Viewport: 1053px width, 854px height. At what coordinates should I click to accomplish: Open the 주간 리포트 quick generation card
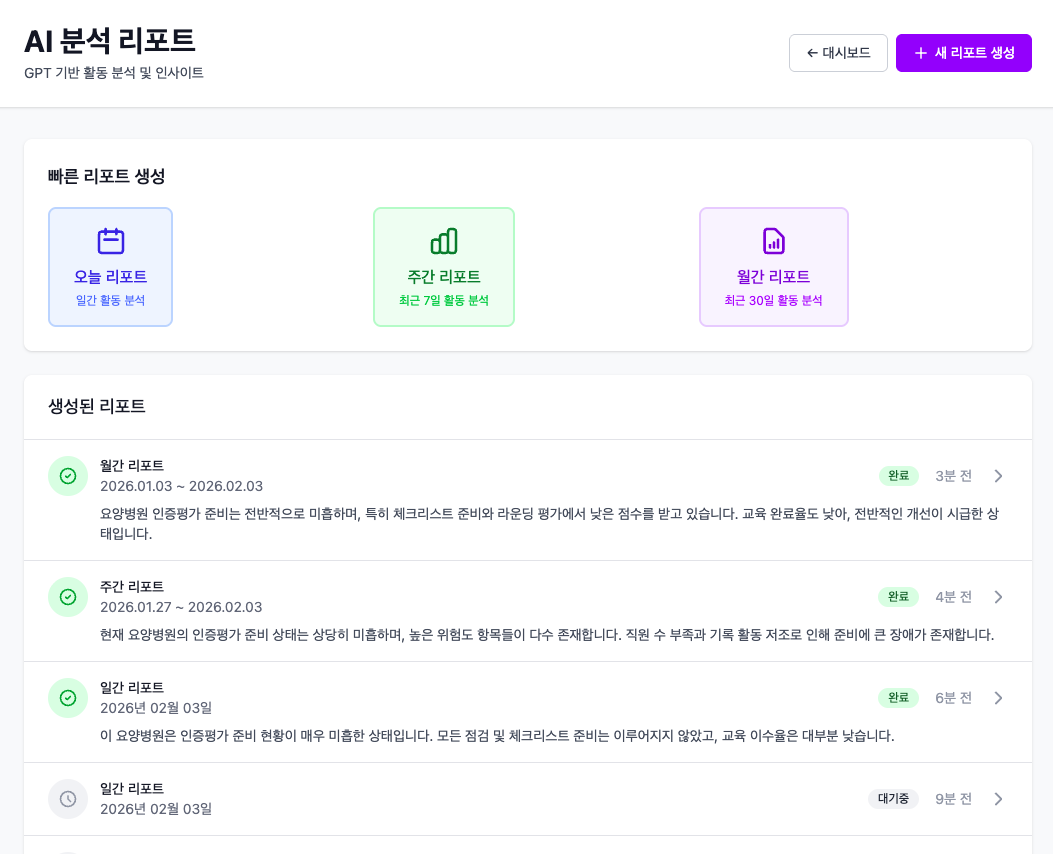pos(444,266)
